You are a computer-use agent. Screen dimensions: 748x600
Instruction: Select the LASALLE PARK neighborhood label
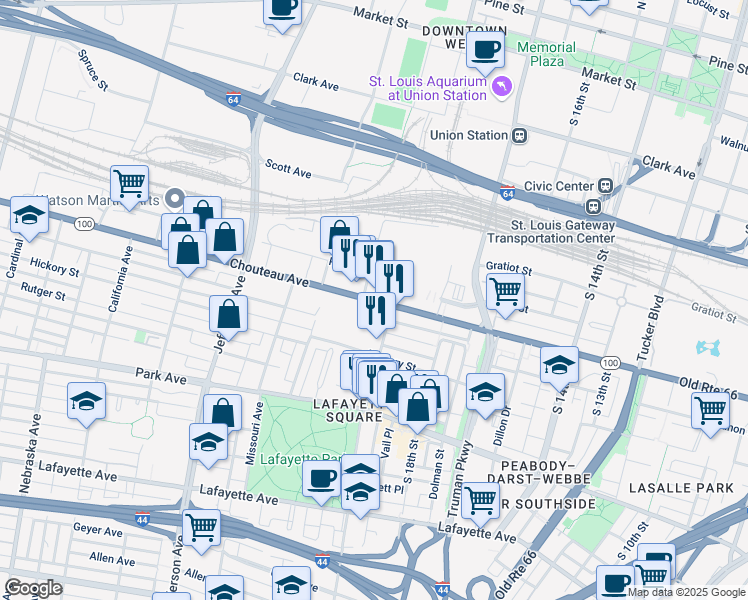pos(681,488)
